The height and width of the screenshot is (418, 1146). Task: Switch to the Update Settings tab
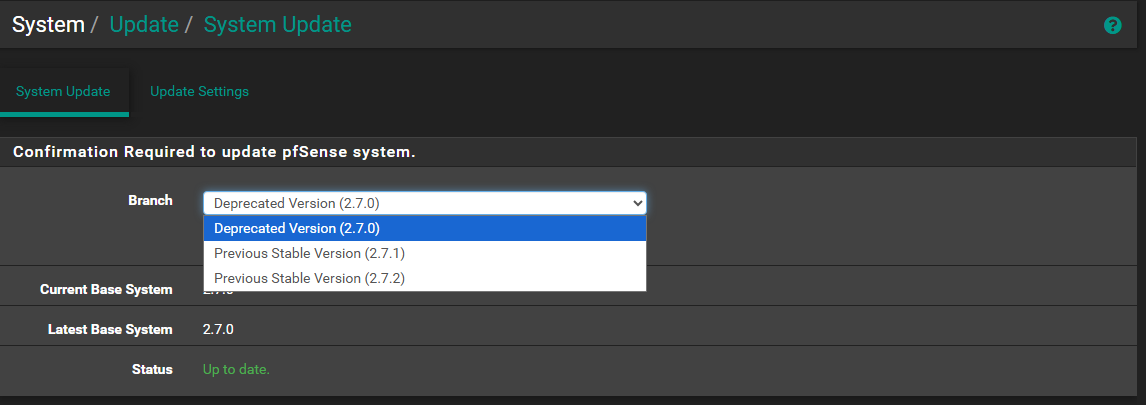[199, 91]
